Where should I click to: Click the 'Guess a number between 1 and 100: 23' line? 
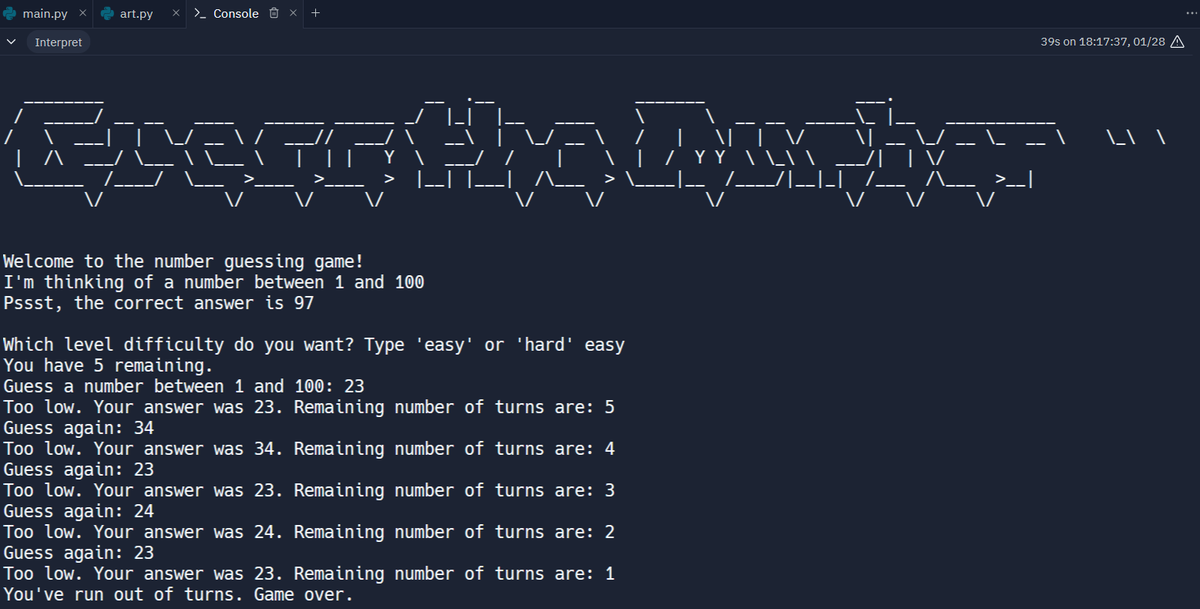(x=184, y=386)
